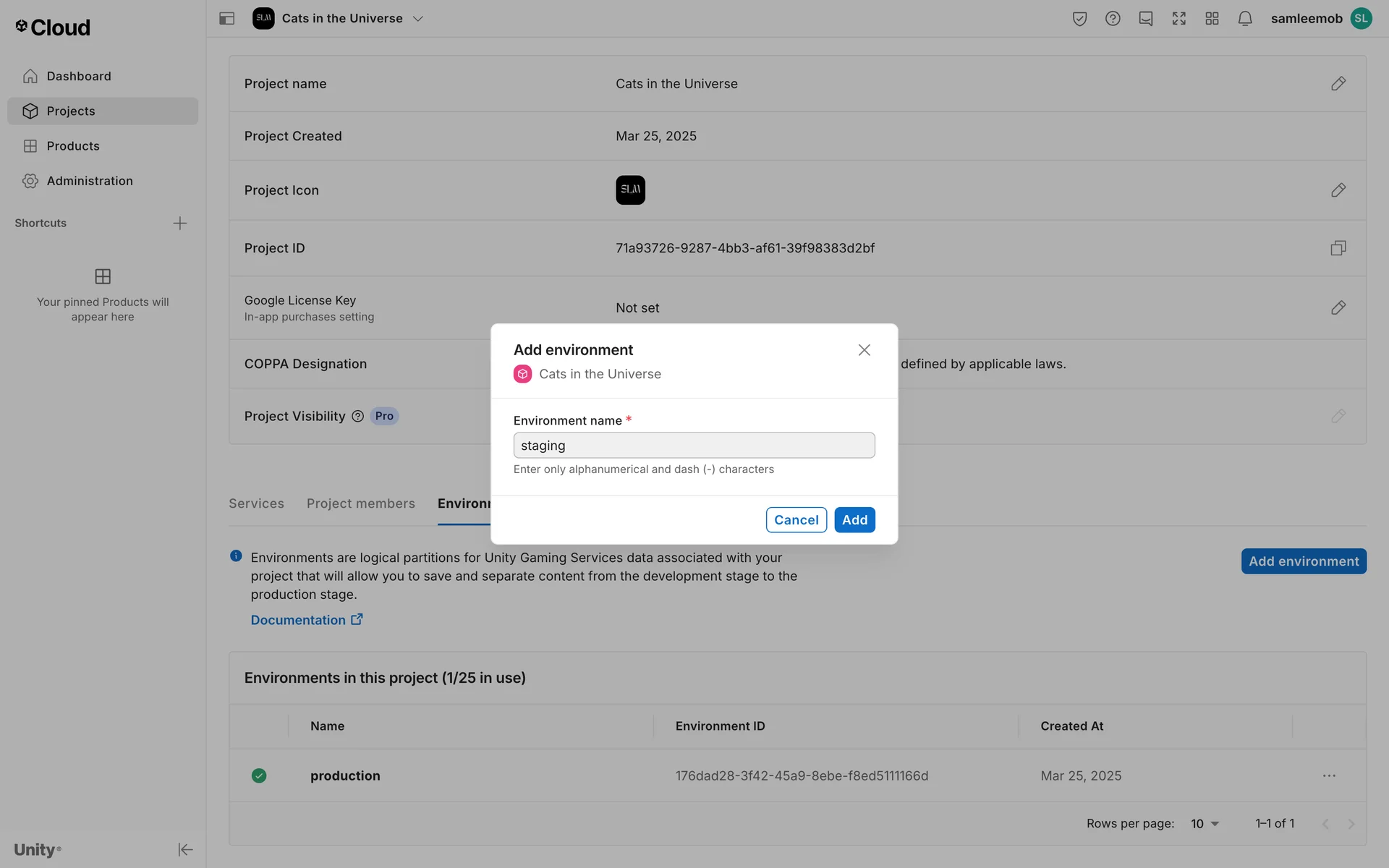Add a shortcut with plus icon
Viewport: 1389px width, 868px height.
180,224
